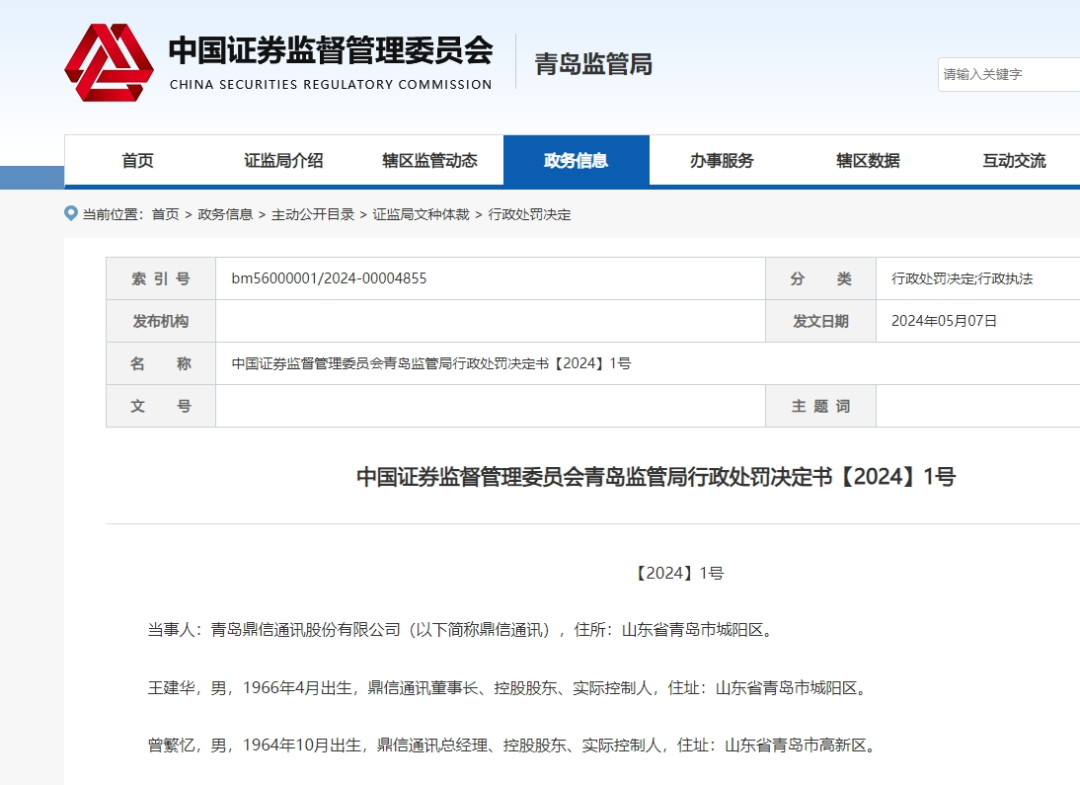This screenshot has width=1080, height=785.
Task: Click the location pin icon before 当前位置
Action: 70,213
